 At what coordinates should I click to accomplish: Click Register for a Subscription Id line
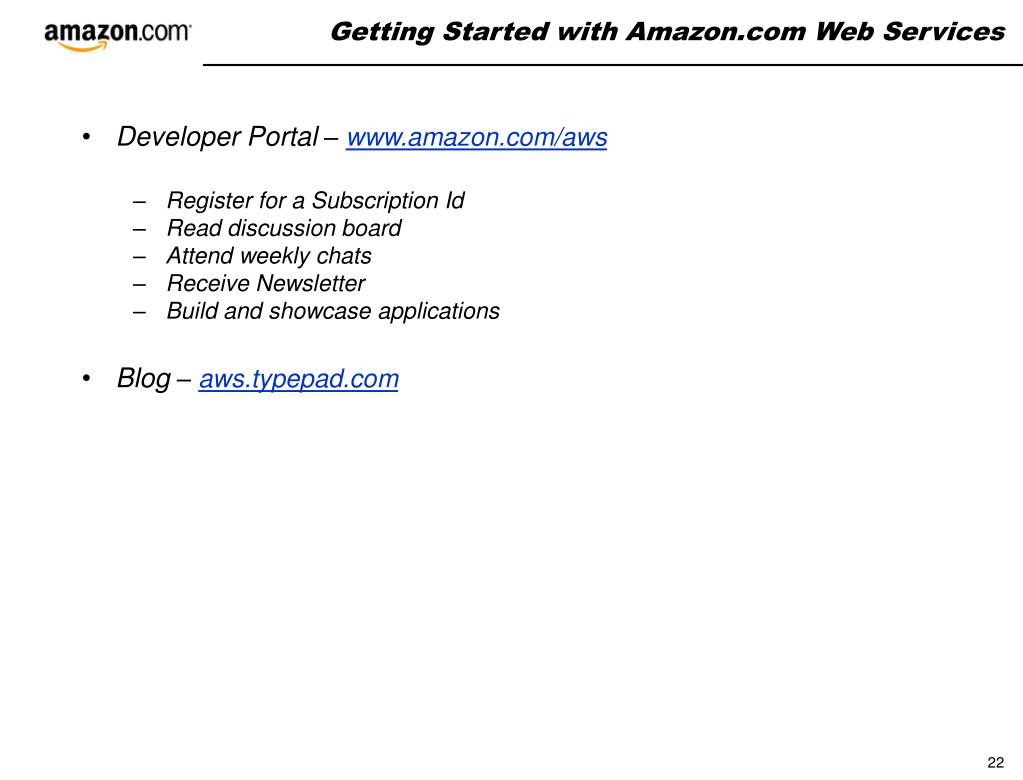(x=315, y=200)
